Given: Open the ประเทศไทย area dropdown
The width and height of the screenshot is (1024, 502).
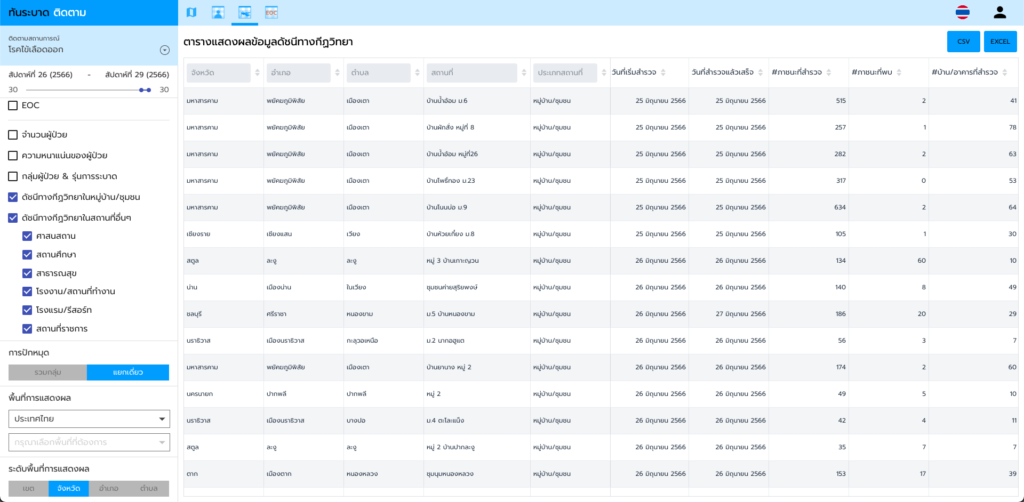Looking at the screenshot, I should 90,418.
